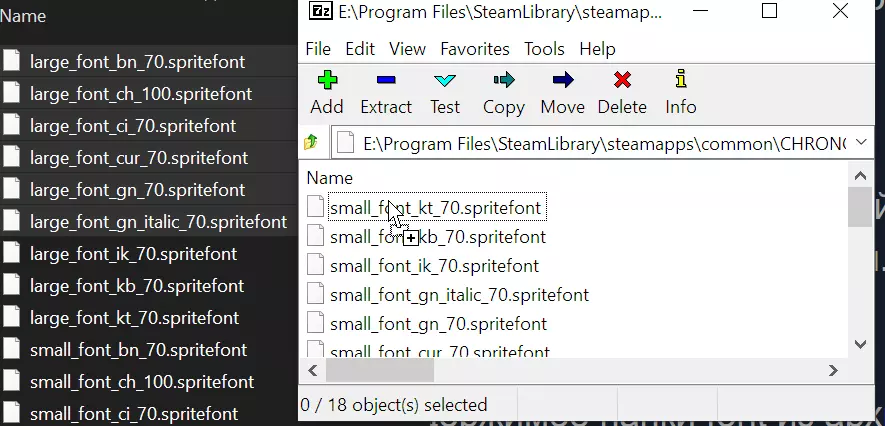
Task: Select small_font_gn_70.spritefont in 7-Zip list
Action: click(x=439, y=324)
